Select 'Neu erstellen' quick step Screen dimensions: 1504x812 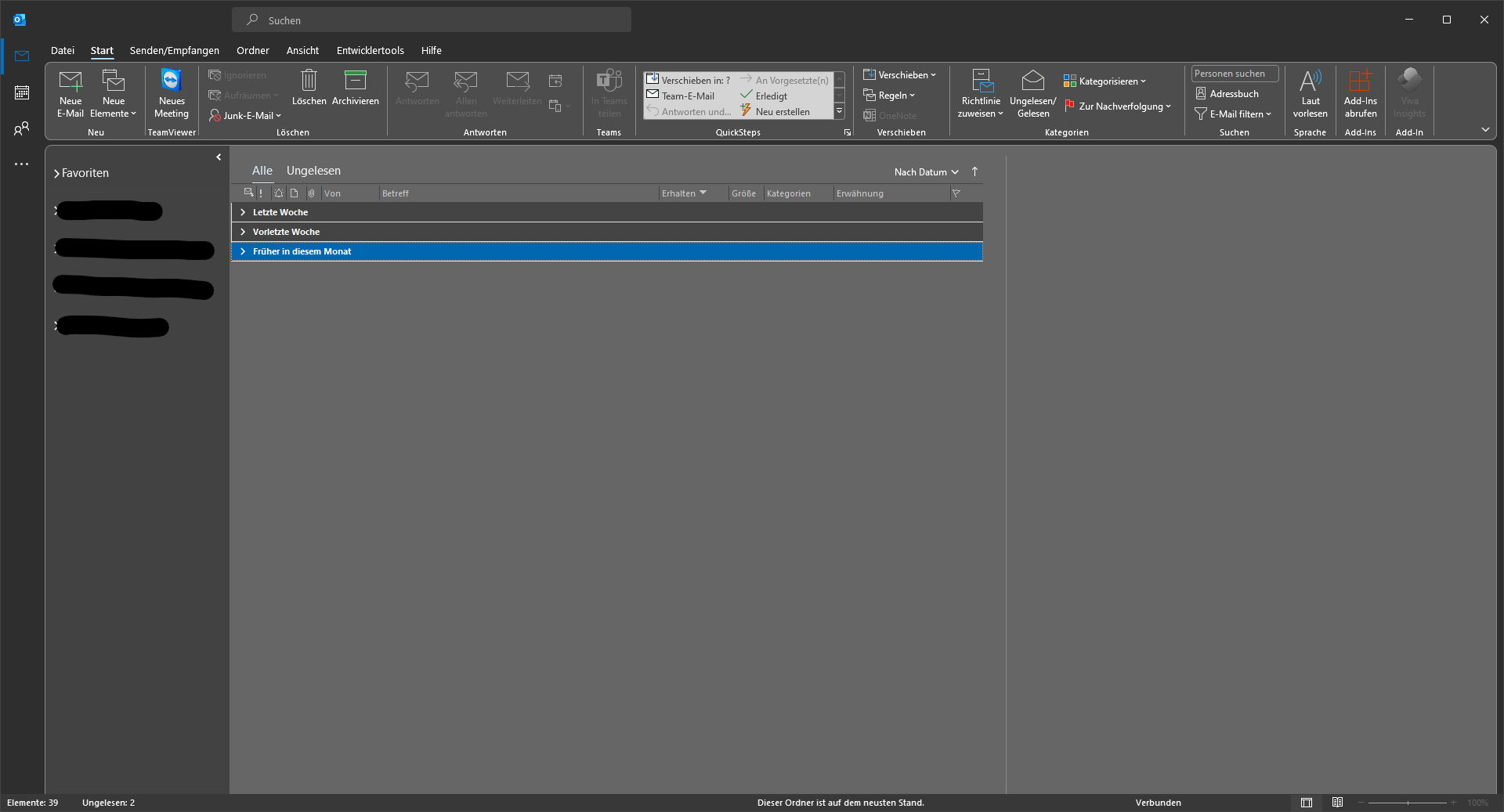click(x=775, y=111)
